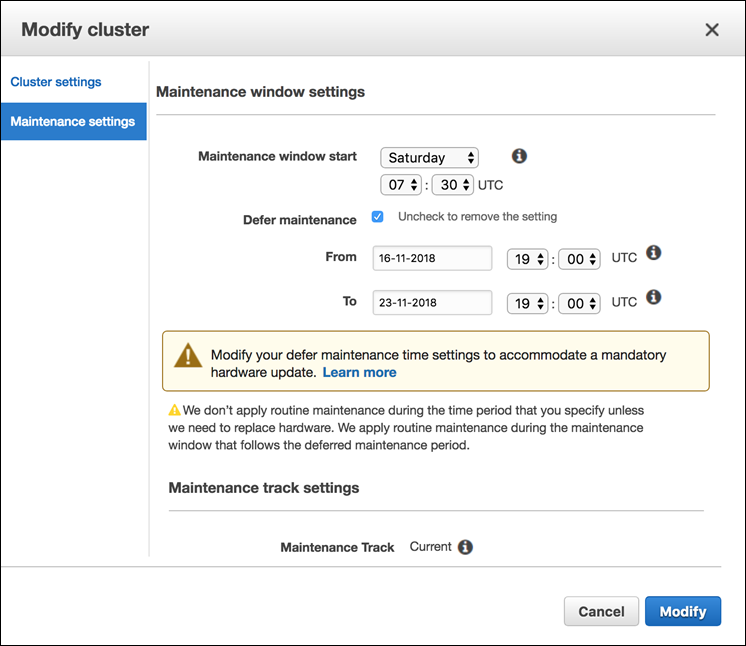Close the Modify cluster dialog with X
Image resolution: width=746 pixels, height=646 pixels.
(712, 30)
